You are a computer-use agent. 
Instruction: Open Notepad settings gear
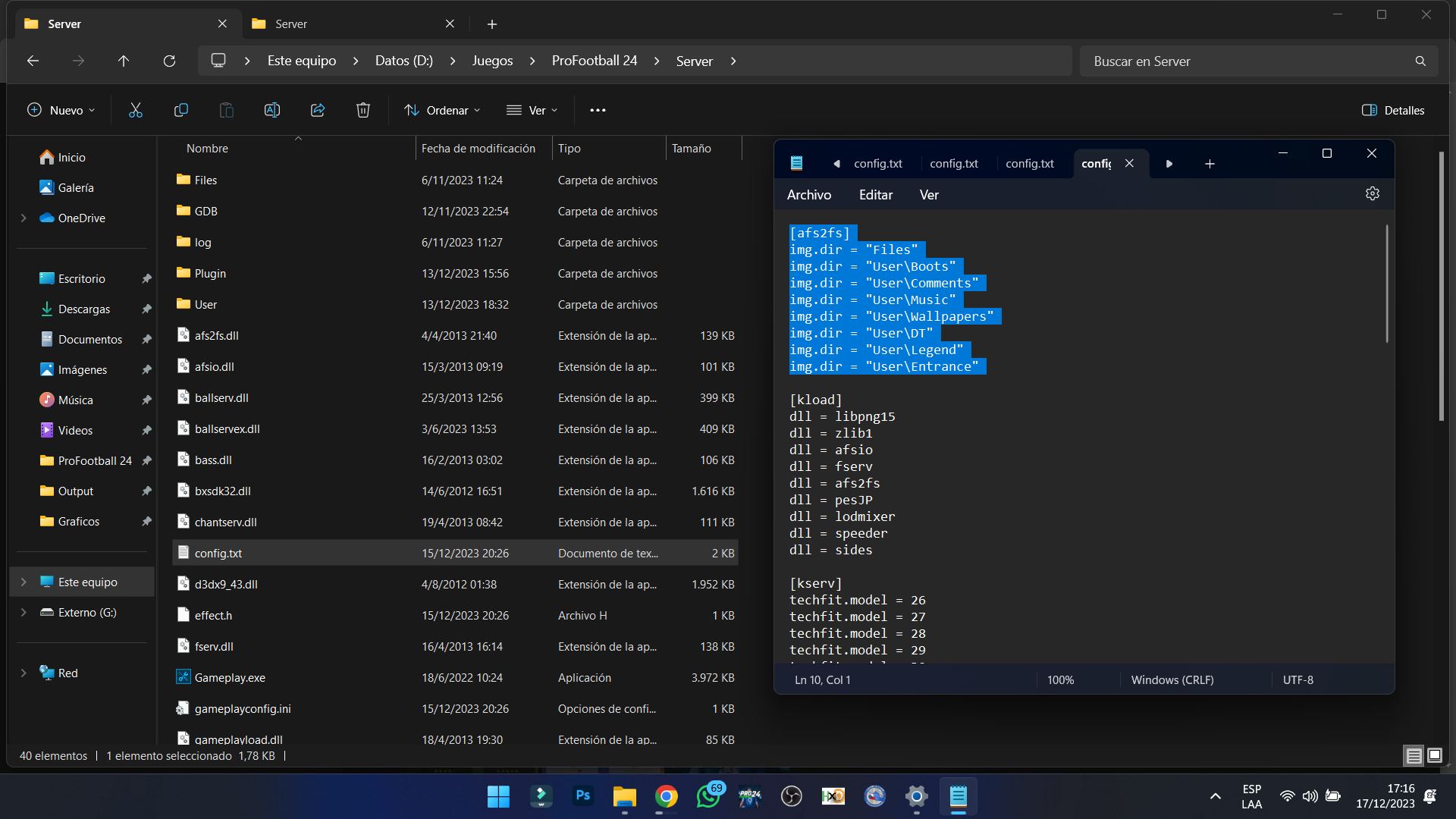pyautogui.click(x=1373, y=194)
